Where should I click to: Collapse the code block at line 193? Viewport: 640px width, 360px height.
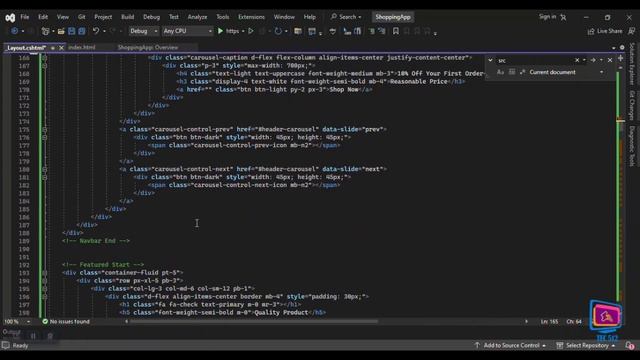click(x=44, y=273)
